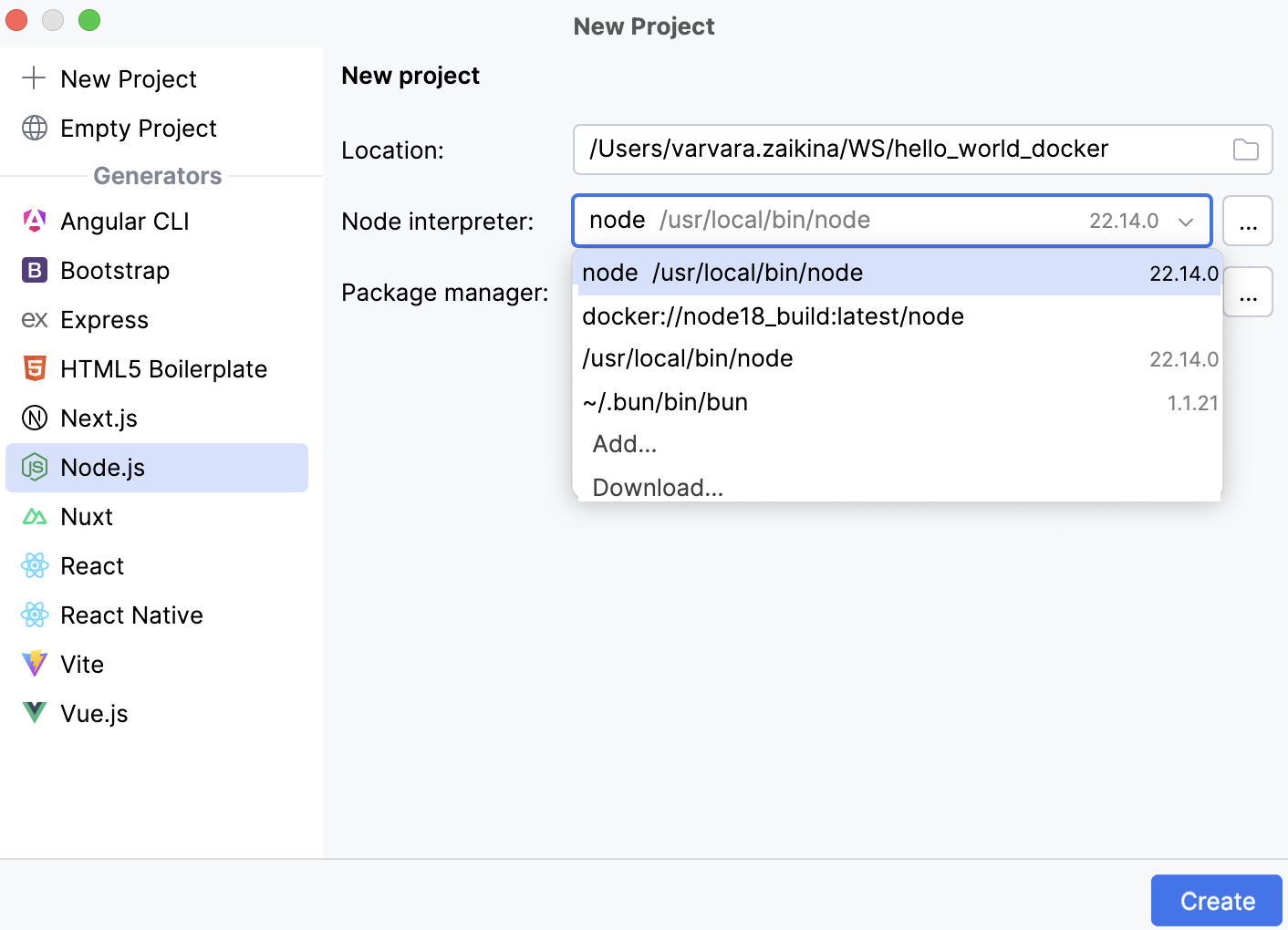Select the Nuxt generator
1288x930 pixels.
pos(87,516)
